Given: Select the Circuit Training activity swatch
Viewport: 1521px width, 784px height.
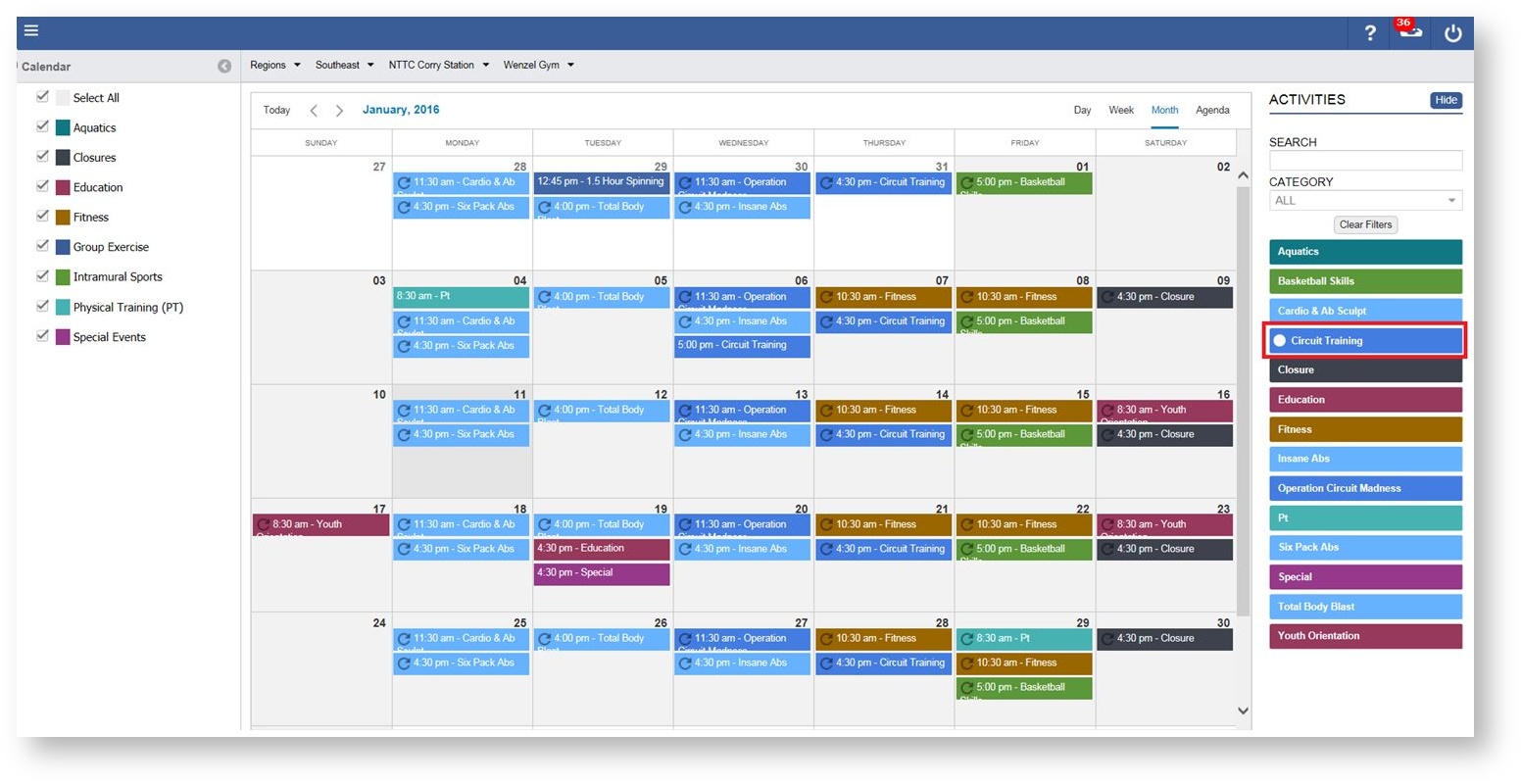Looking at the screenshot, I should [x=1365, y=340].
